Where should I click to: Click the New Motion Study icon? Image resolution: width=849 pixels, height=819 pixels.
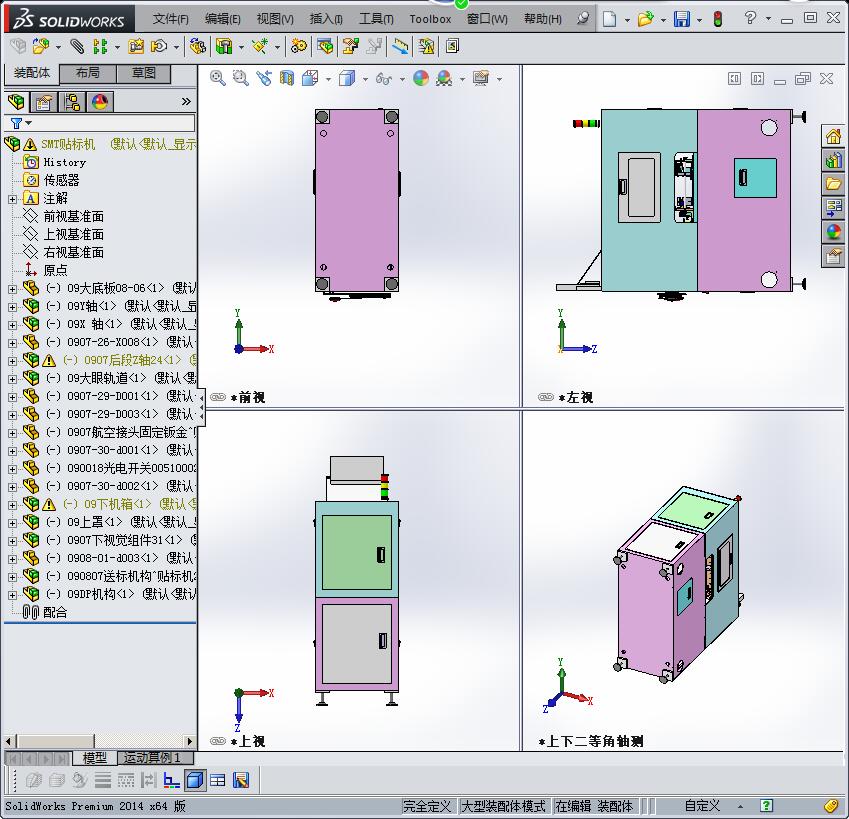tap(298, 47)
